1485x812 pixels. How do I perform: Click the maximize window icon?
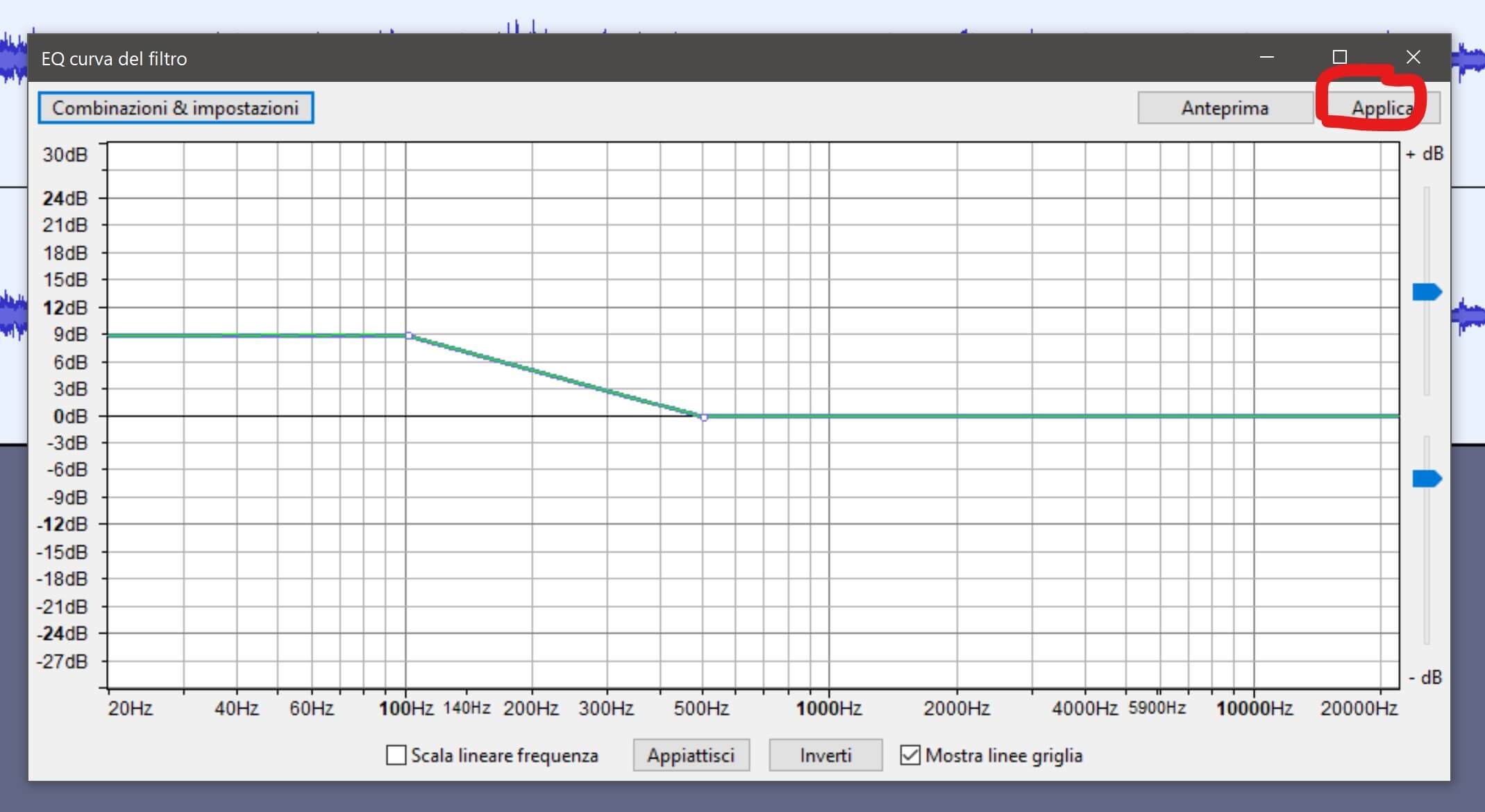1340,57
